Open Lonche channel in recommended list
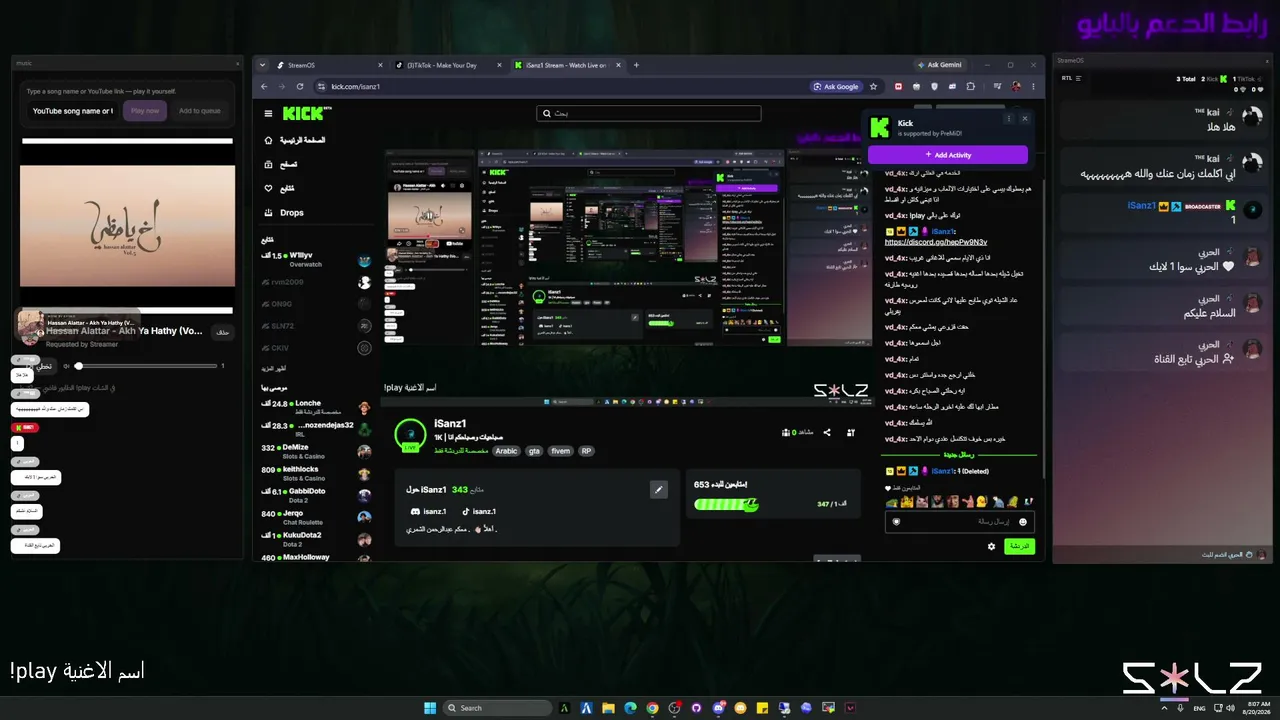This screenshot has height=720, width=1280. 316,407
